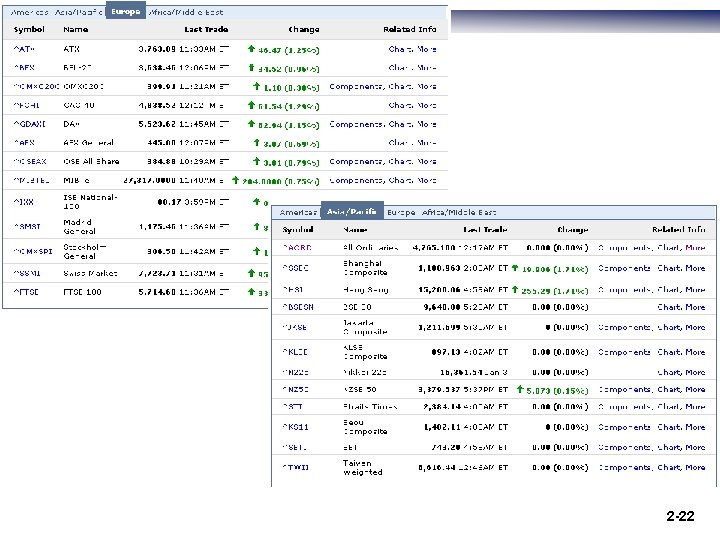View the Chart link in CAC 40 row
This screenshot has width=720, height=540.
(x=400, y=105)
